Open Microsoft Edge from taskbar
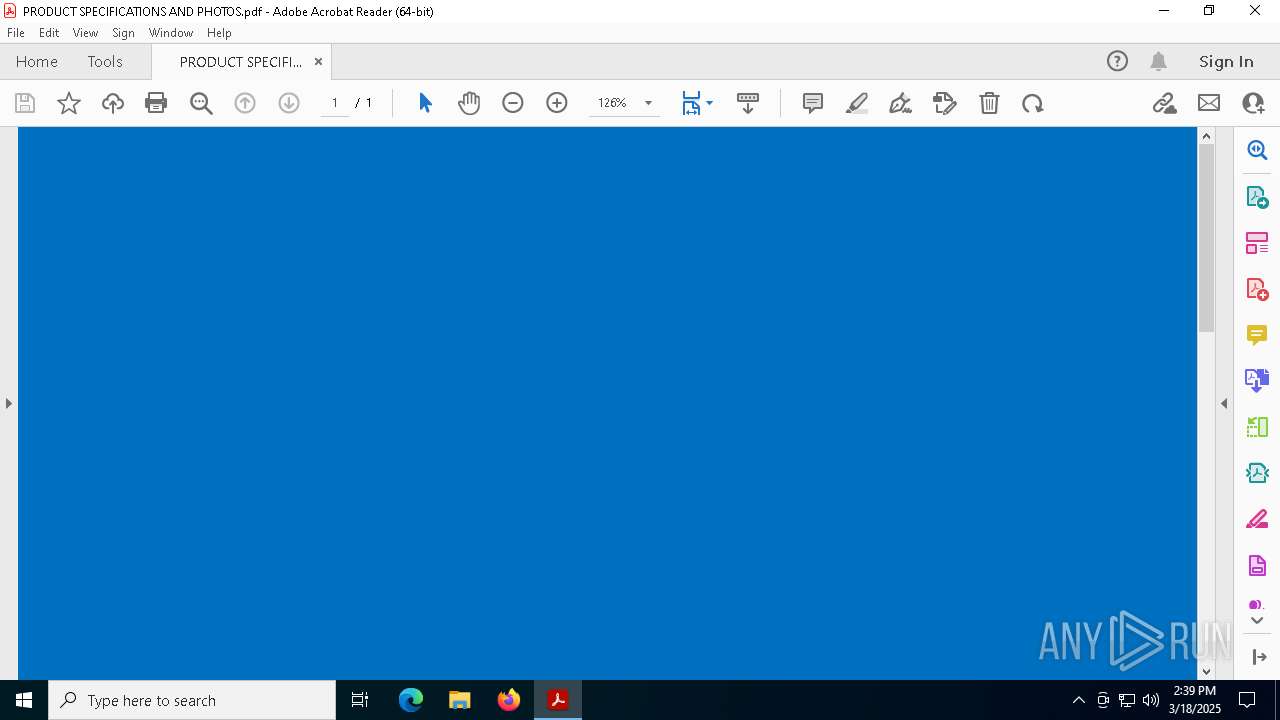This screenshot has height=720, width=1280. click(411, 700)
